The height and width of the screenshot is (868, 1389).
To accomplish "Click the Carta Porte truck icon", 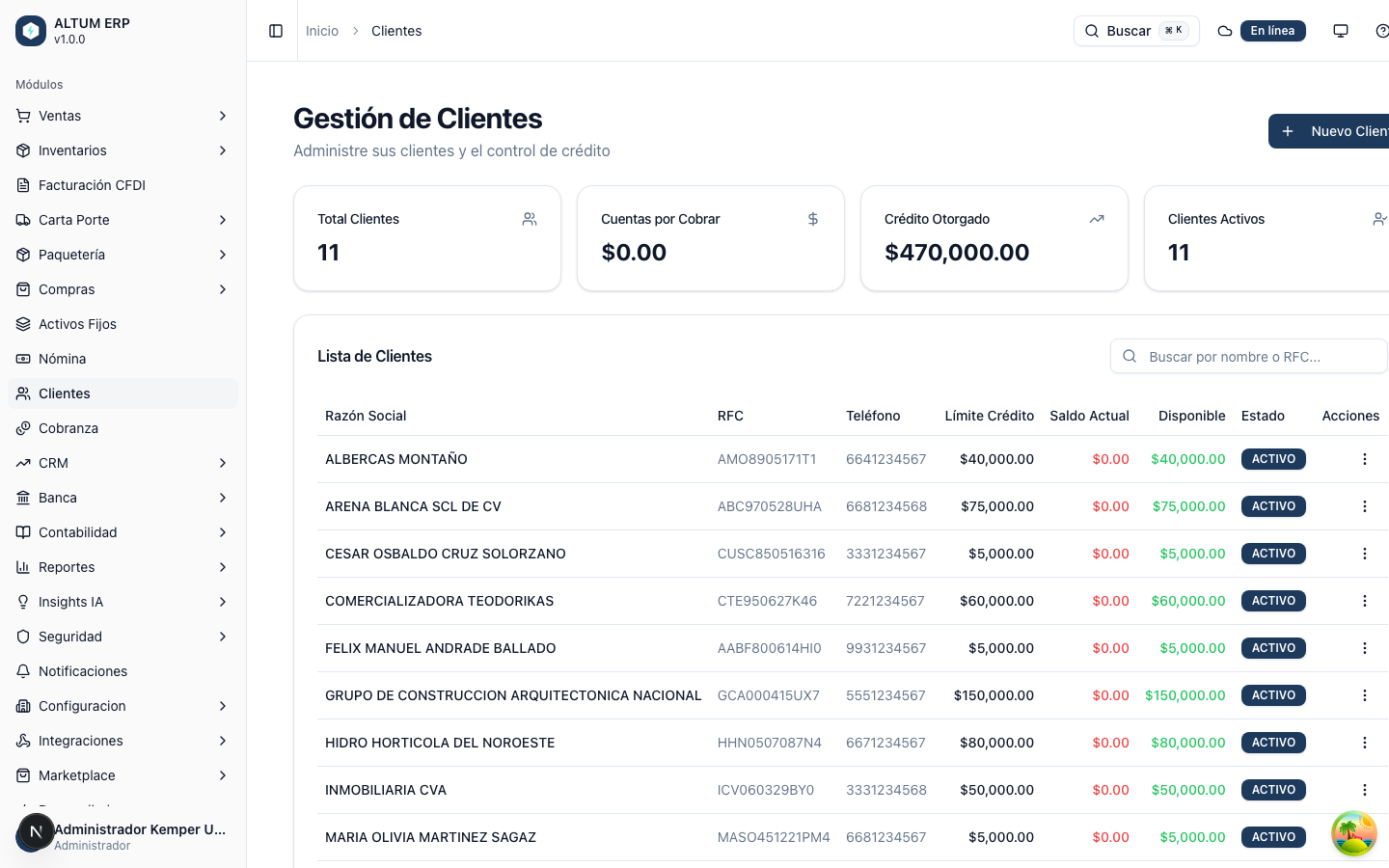I will click(x=23, y=220).
